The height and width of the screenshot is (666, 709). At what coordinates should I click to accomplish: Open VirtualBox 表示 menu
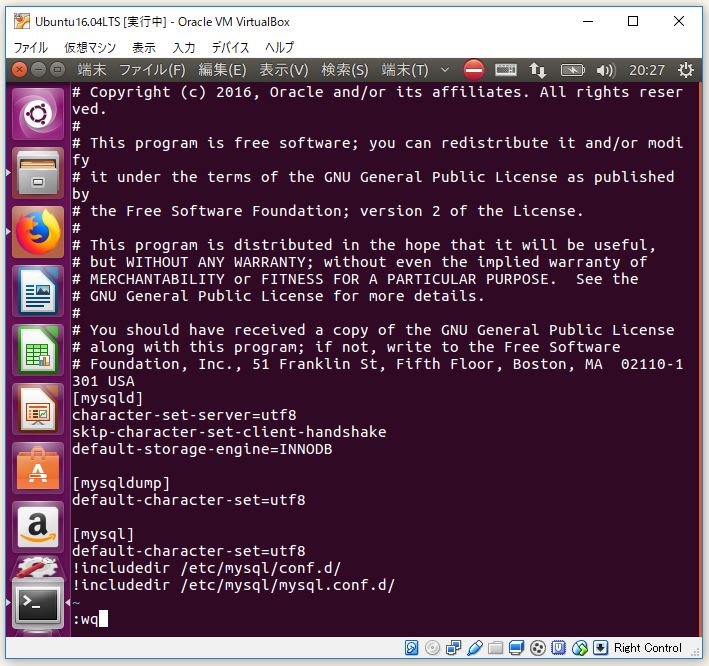point(144,47)
